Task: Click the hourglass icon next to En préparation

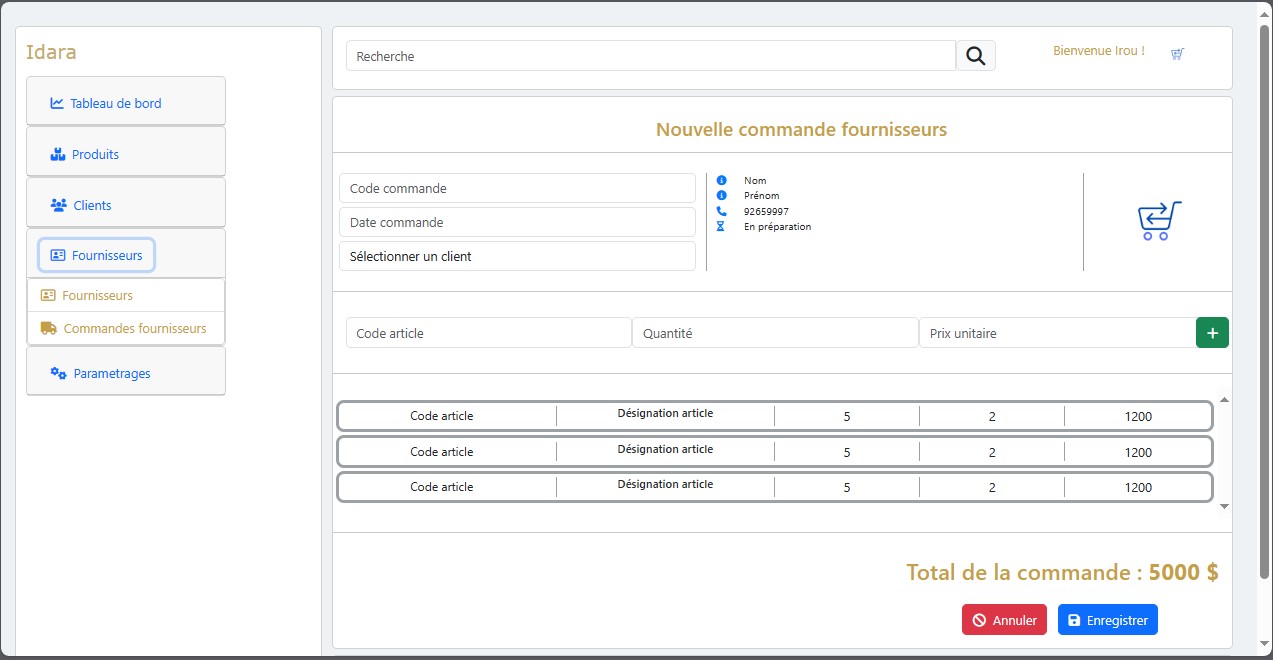Action: tap(723, 227)
